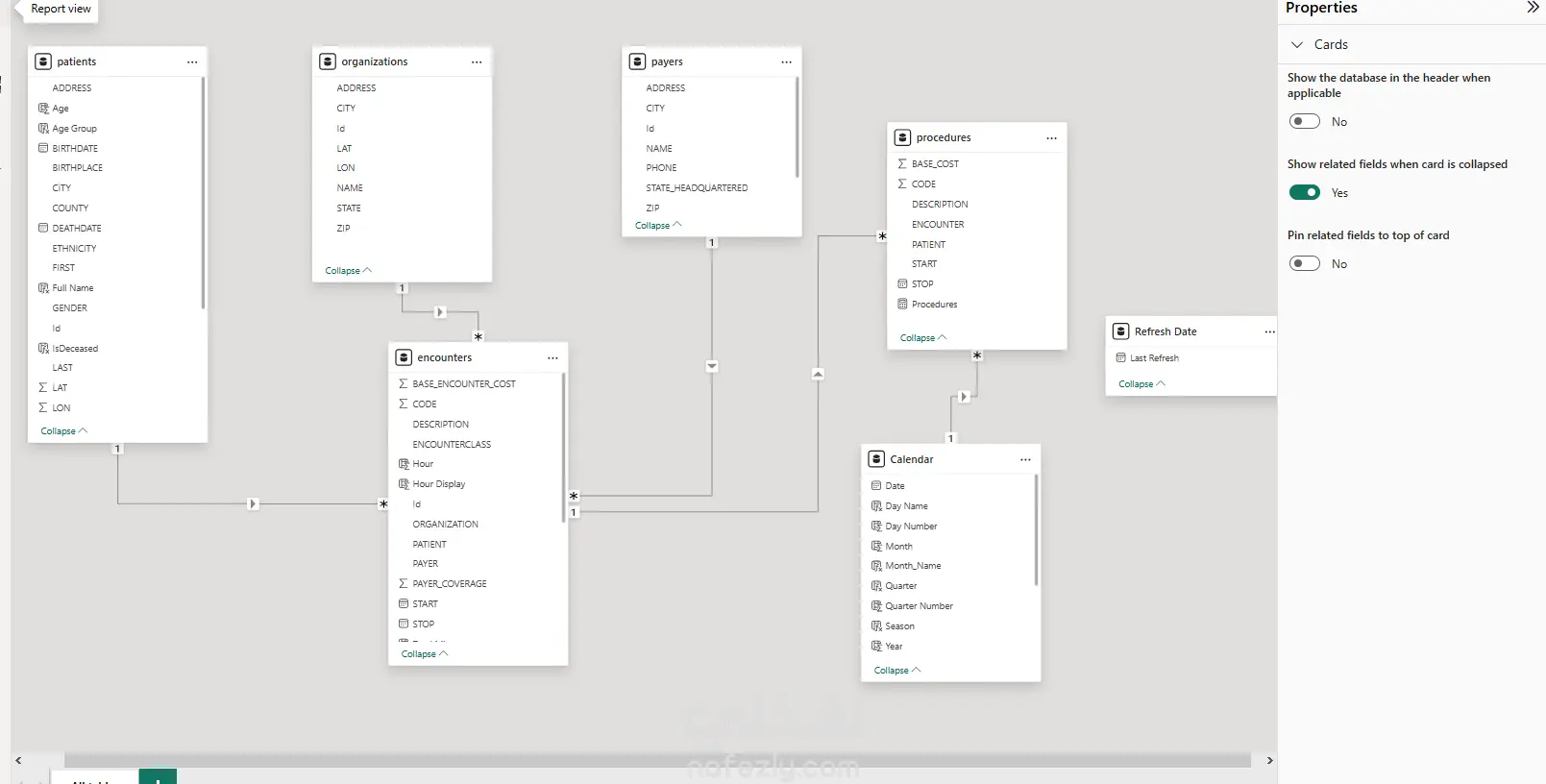Screen dimensions: 1546x784
Task: Toggle Show related fields when card is collapsed
Action: click(x=1305, y=192)
